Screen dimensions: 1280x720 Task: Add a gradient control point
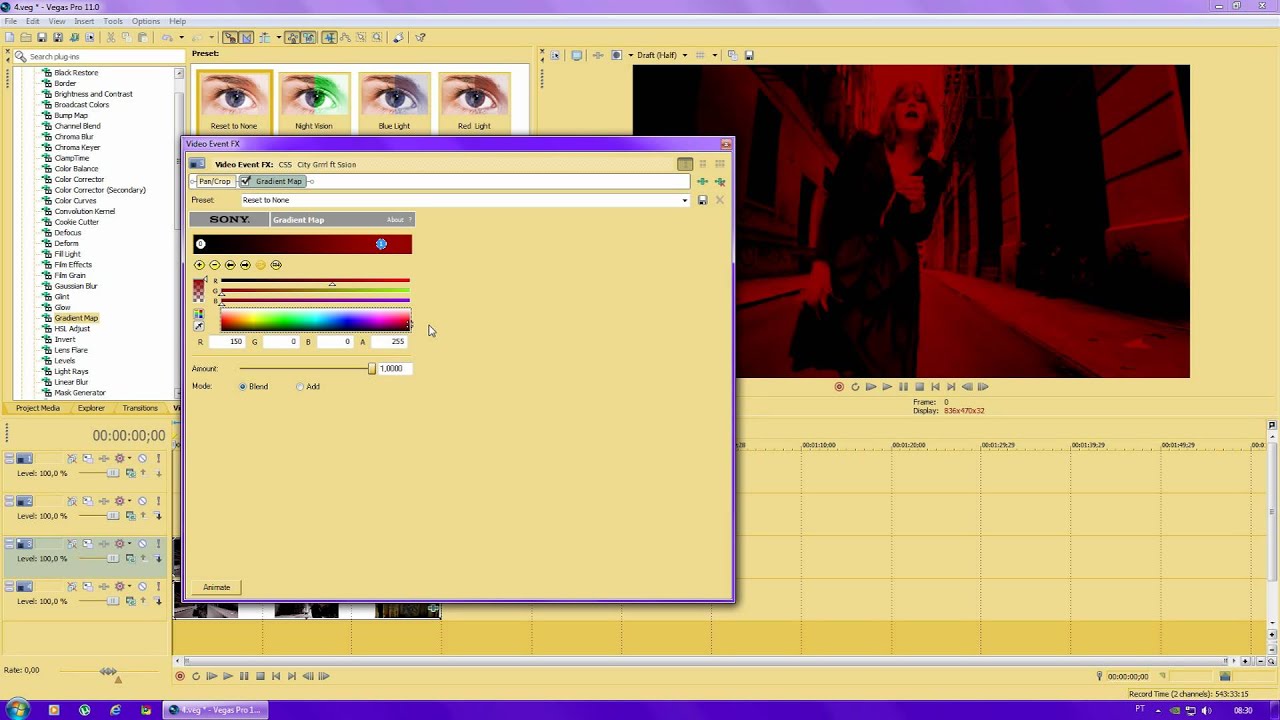click(199, 265)
